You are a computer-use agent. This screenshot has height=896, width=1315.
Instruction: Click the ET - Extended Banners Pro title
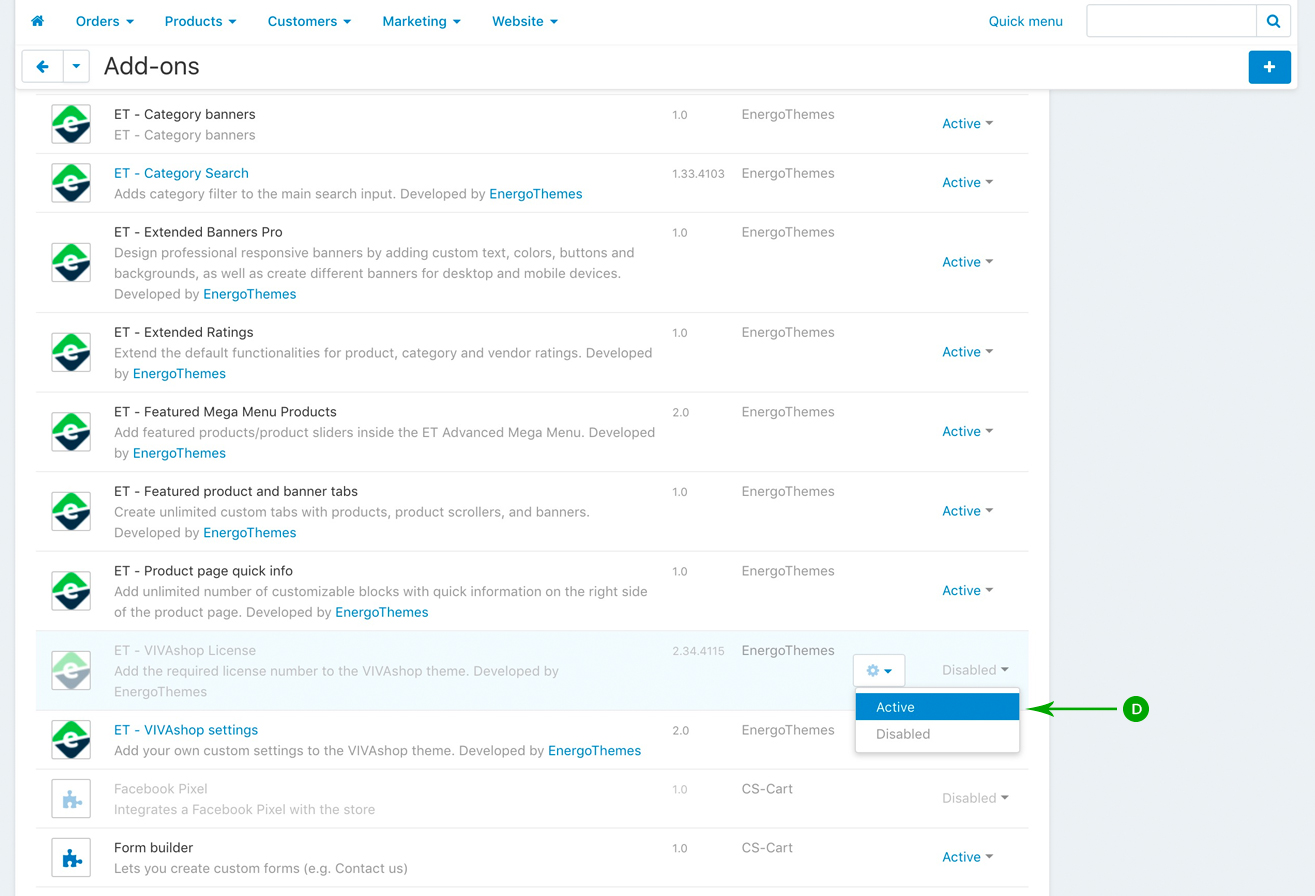198,232
